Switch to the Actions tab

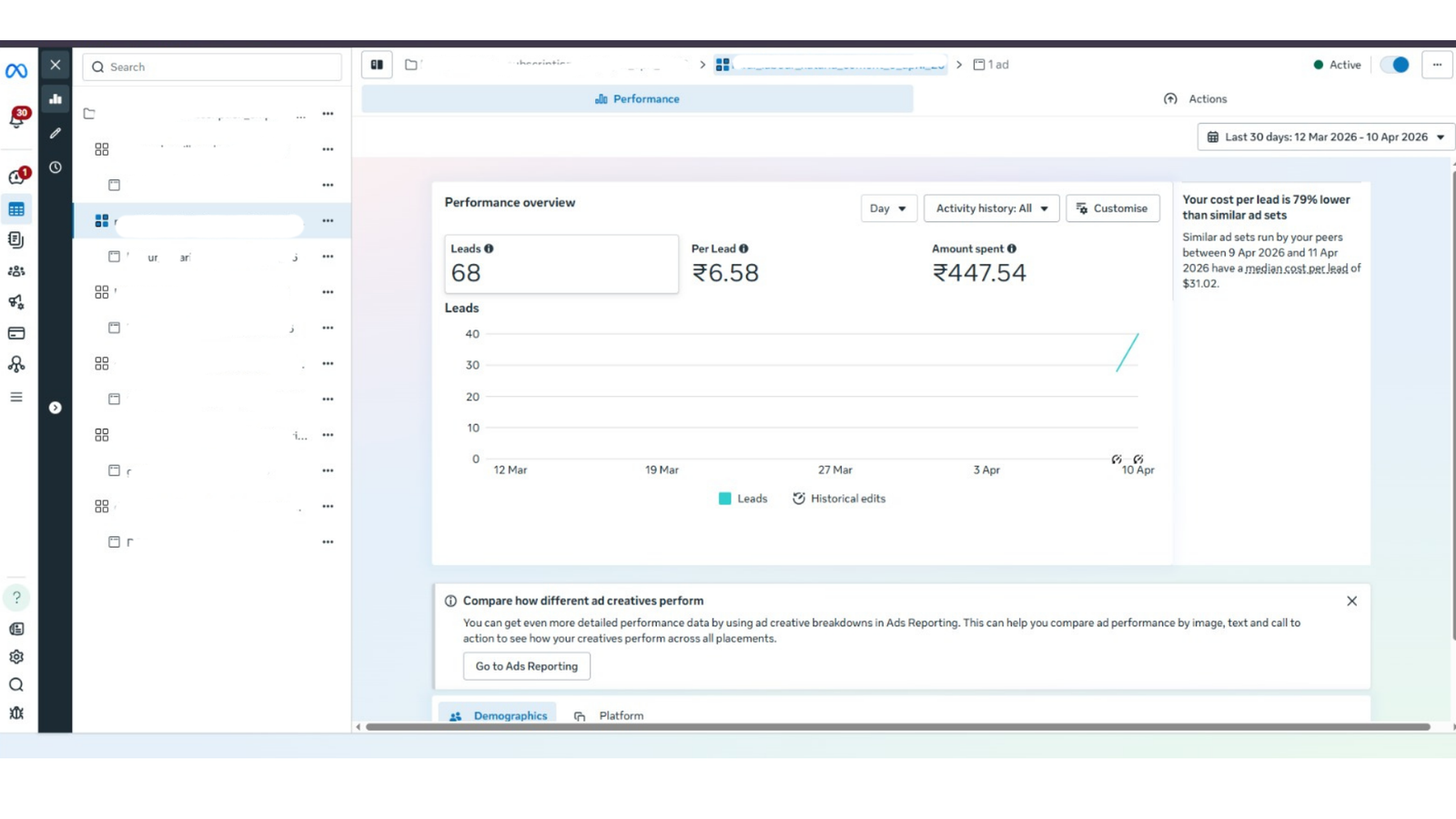[1195, 99]
